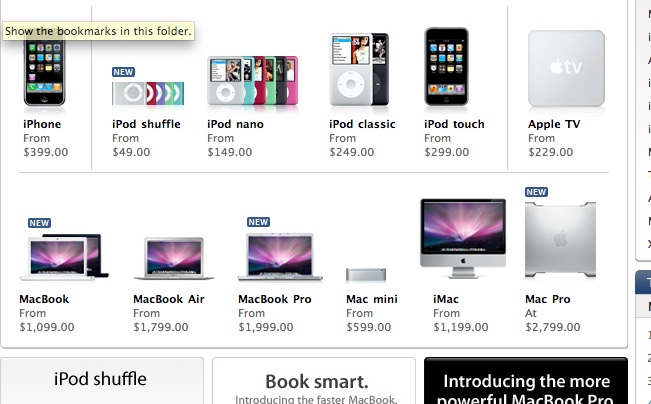The image size is (651, 404).
Task: Select the iMac desktop image
Action: pos(463,238)
